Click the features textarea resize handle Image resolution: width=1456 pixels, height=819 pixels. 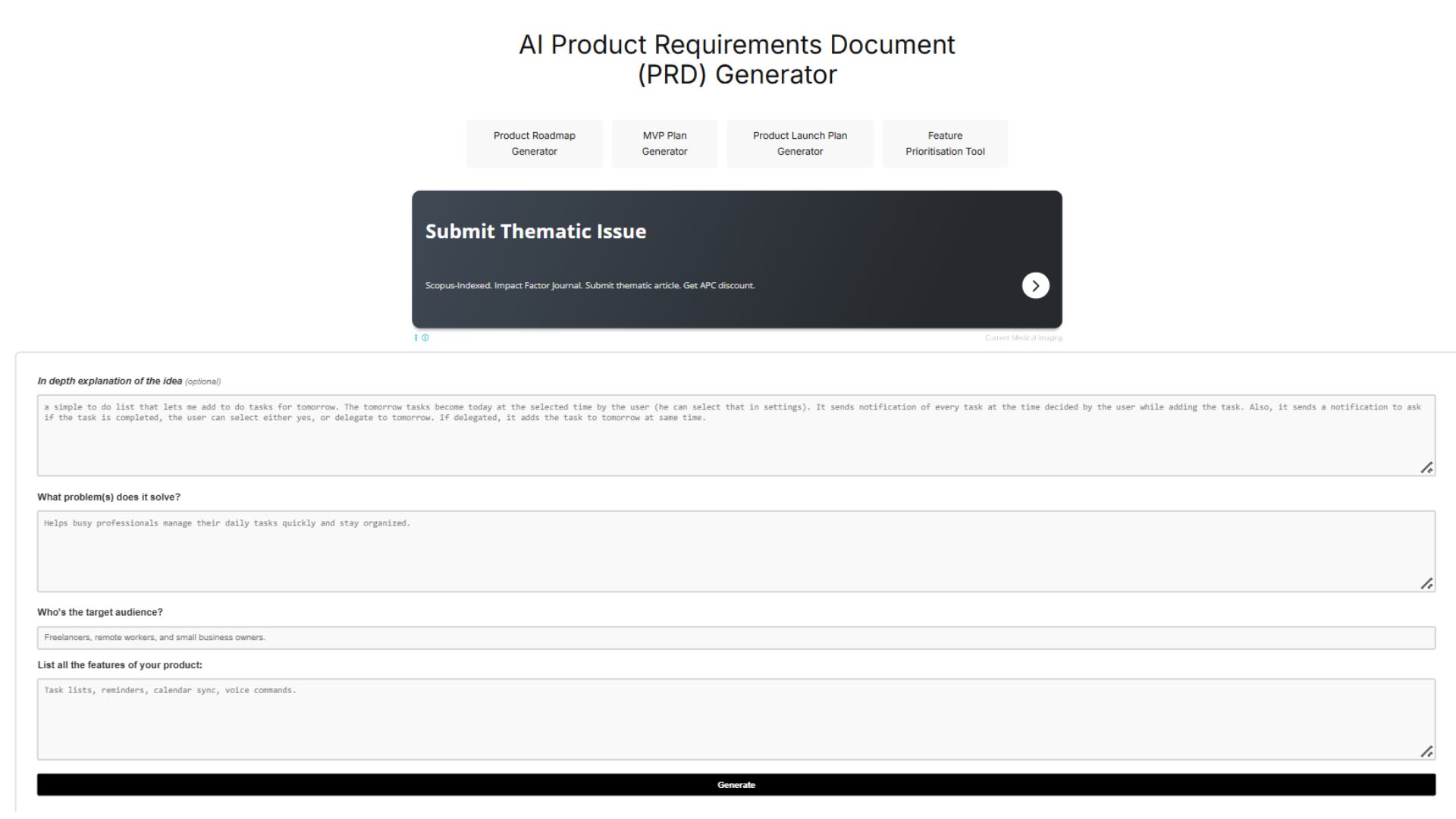1426,752
